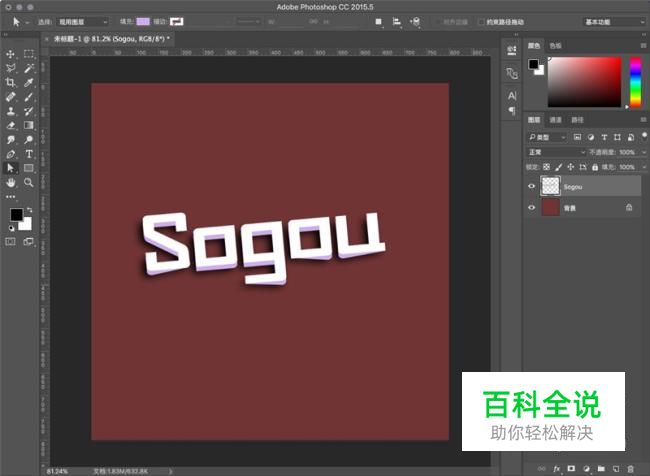Hide the background layer with eye icon
Viewport: 650px width, 476px height.
pos(531,207)
